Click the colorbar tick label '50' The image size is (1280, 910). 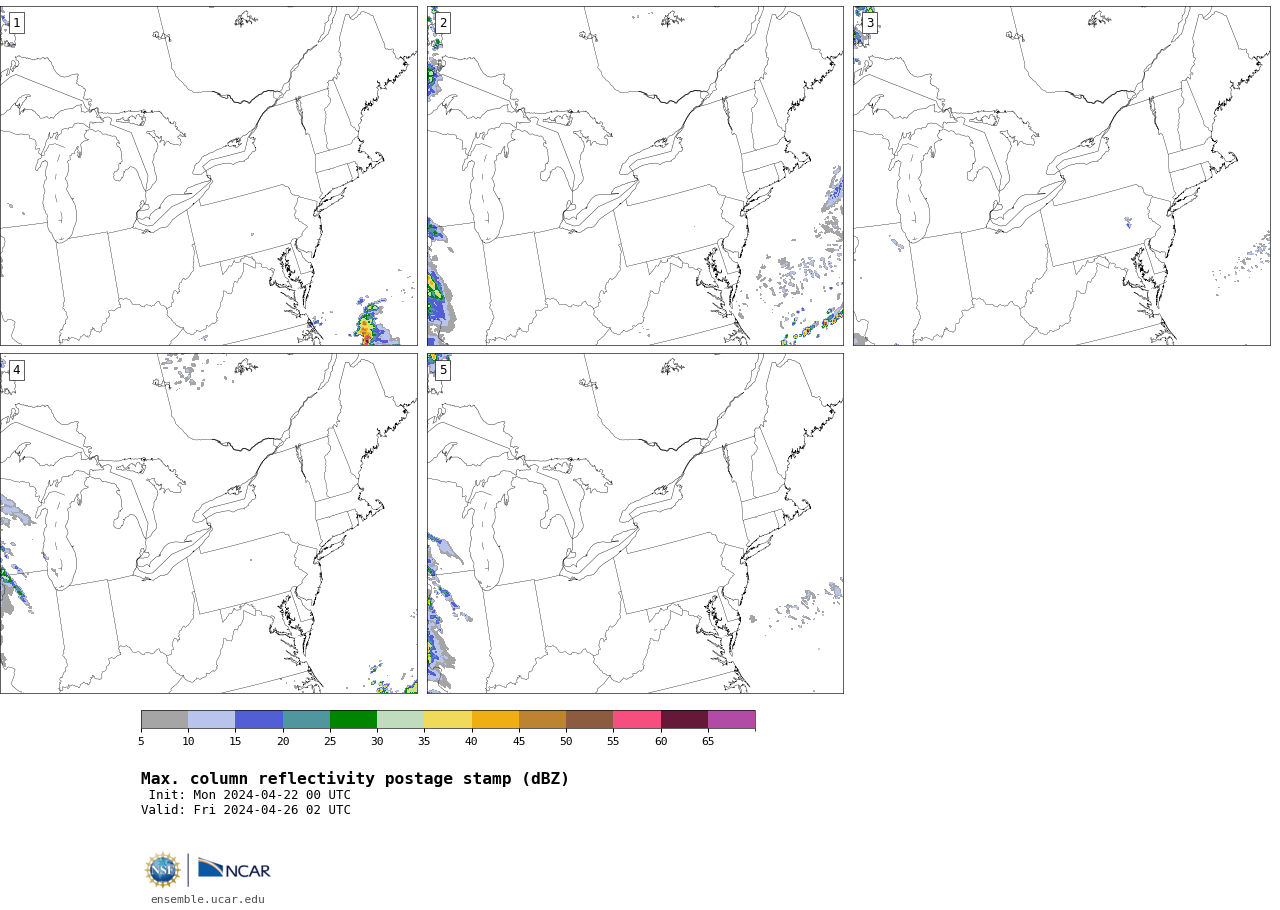(x=566, y=741)
